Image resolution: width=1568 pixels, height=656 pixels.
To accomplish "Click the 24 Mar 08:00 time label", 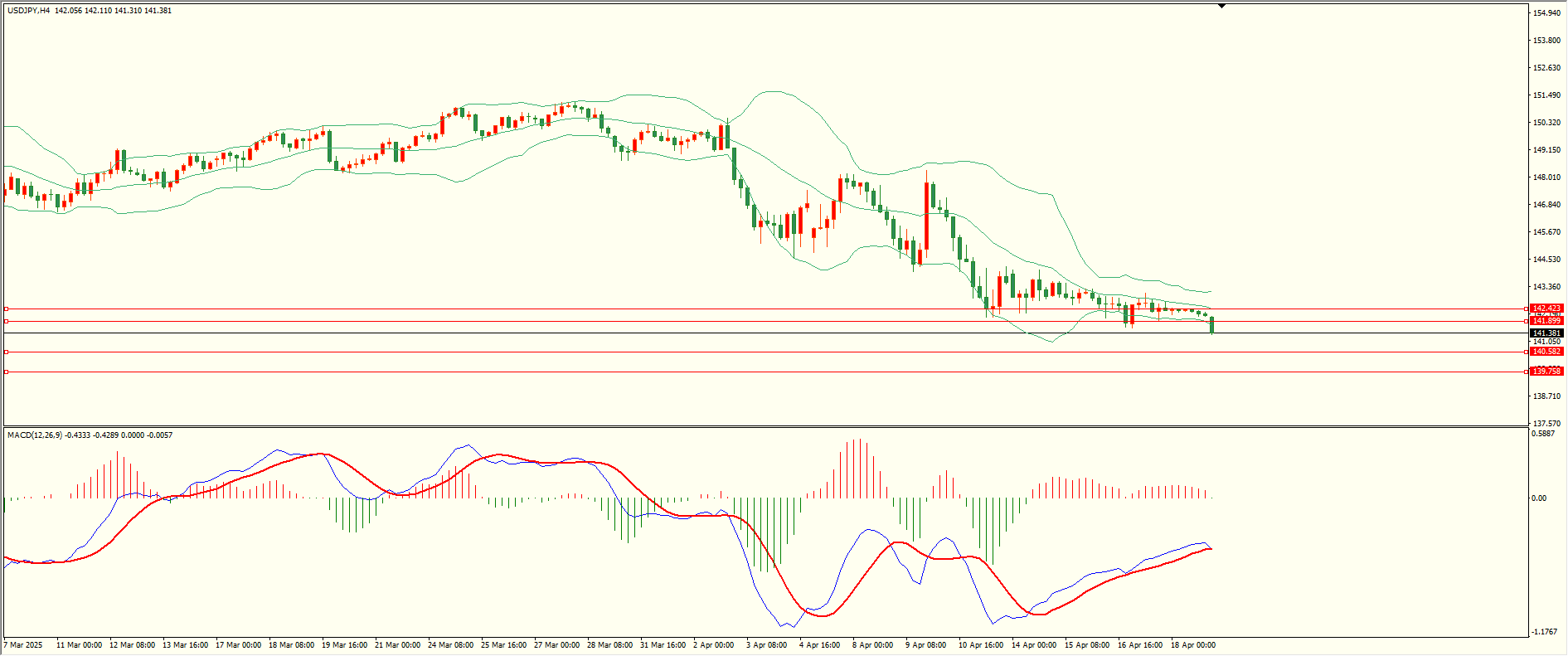I will [450, 645].
